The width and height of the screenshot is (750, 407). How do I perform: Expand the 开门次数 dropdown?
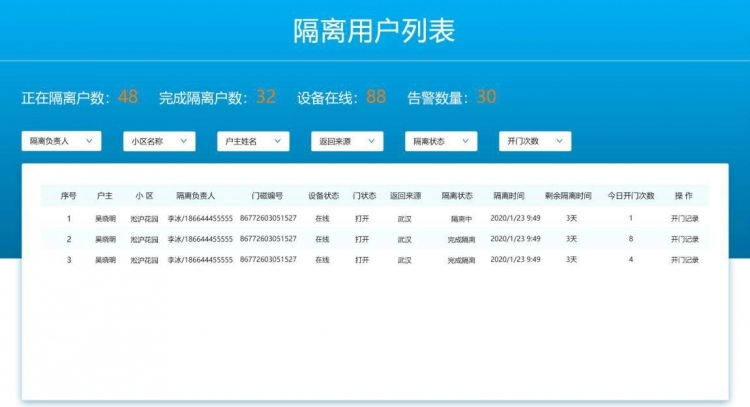point(534,142)
